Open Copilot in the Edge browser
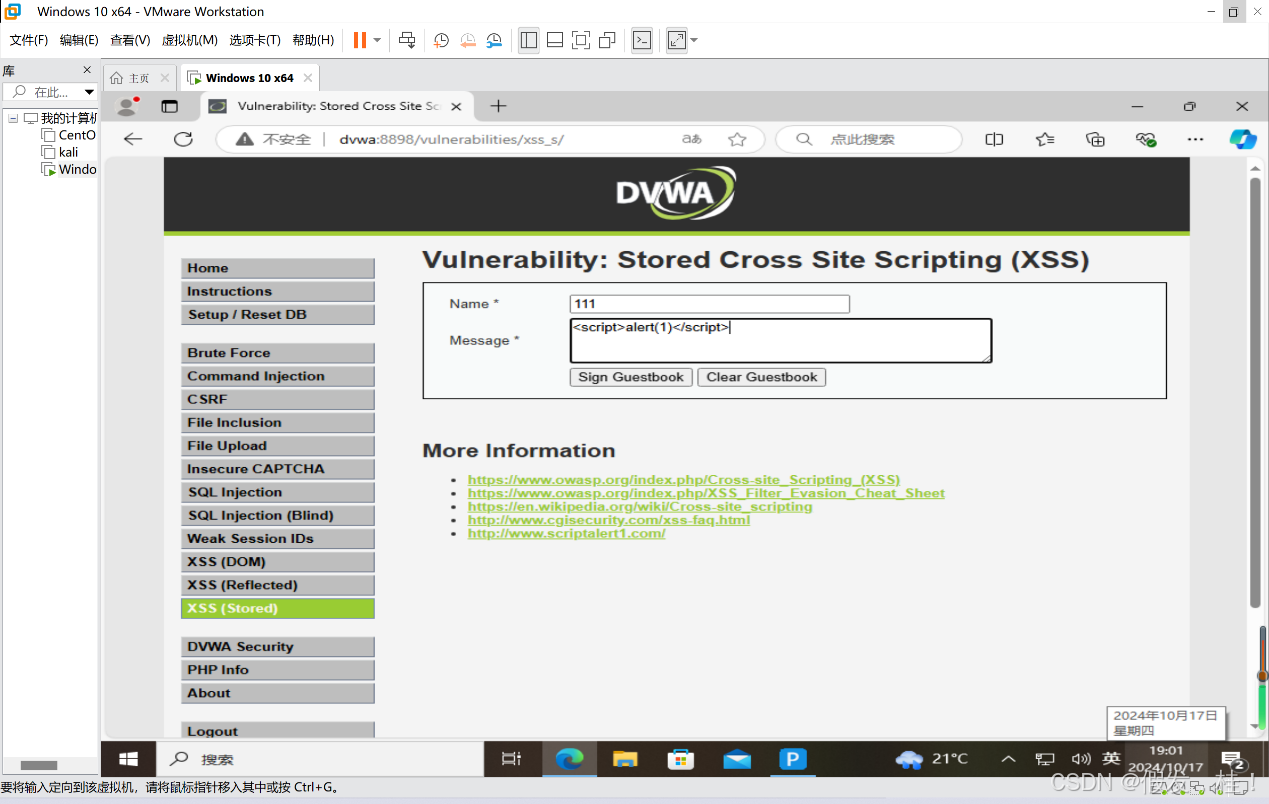Screen dimensions: 1269x804 pos(1242,139)
